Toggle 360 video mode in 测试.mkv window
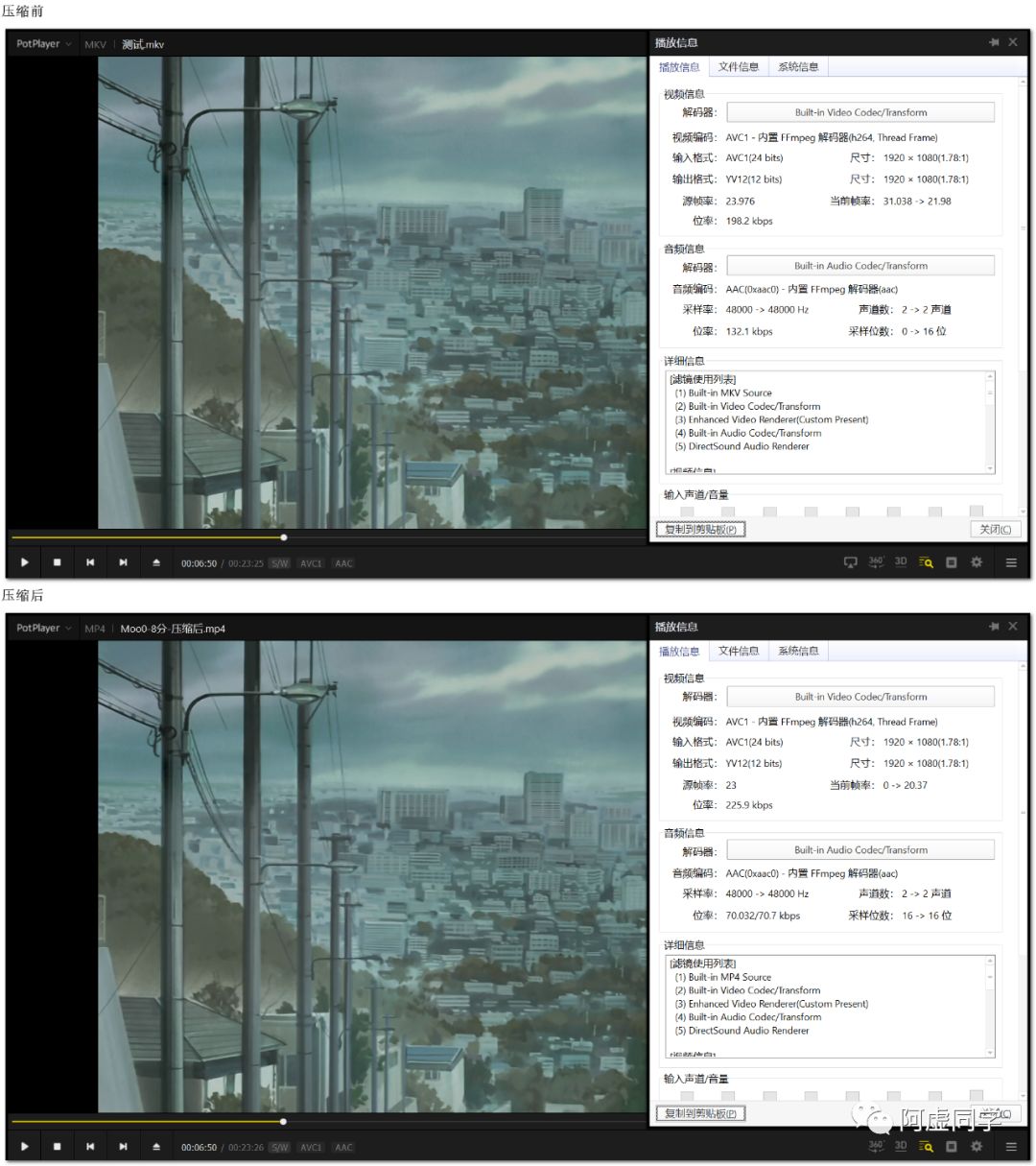Image resolution: width=1036 pixels, height=1166 pixels. coord(876,561)
